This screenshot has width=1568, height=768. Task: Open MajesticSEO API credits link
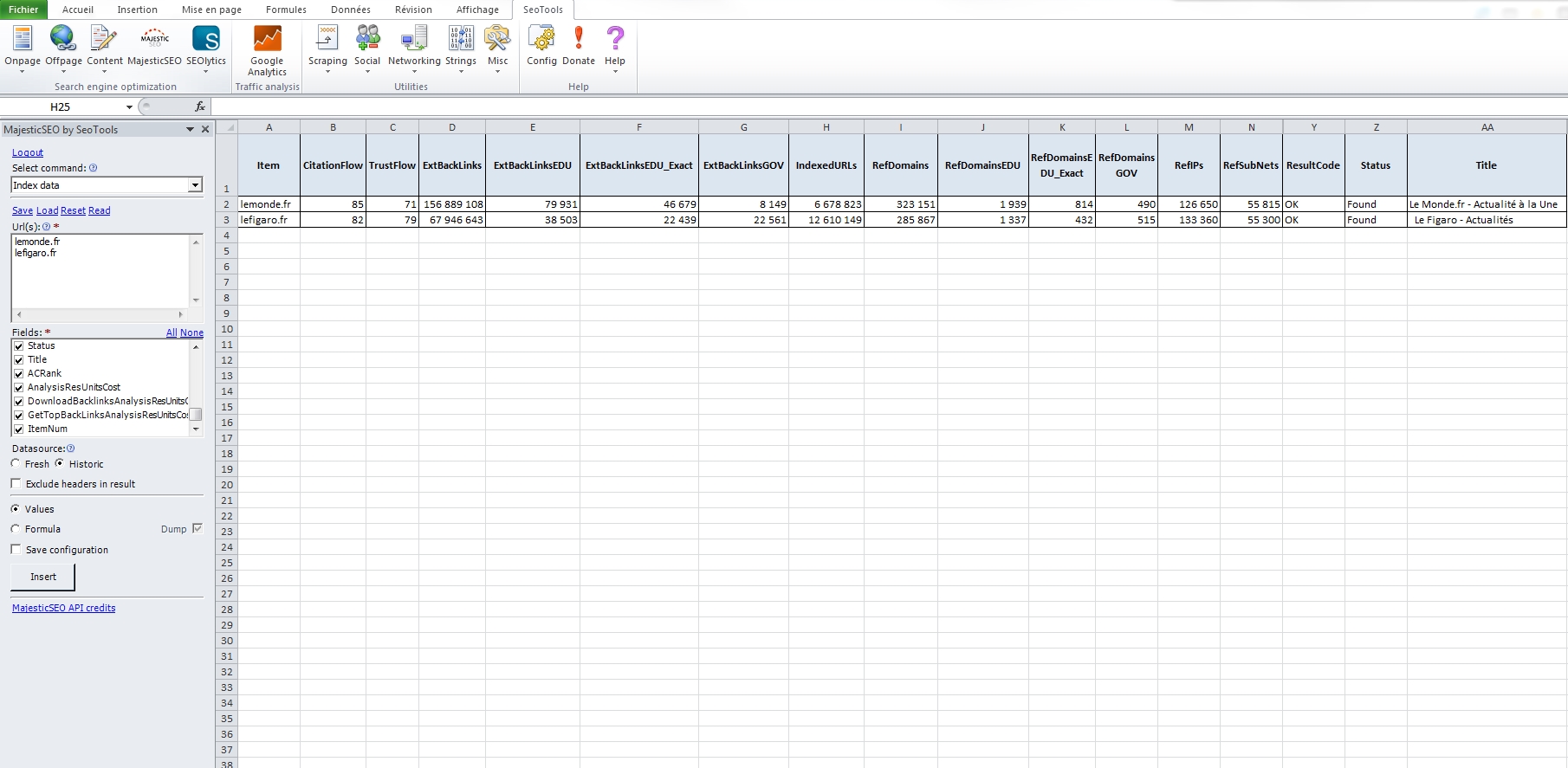pos(63,608)
